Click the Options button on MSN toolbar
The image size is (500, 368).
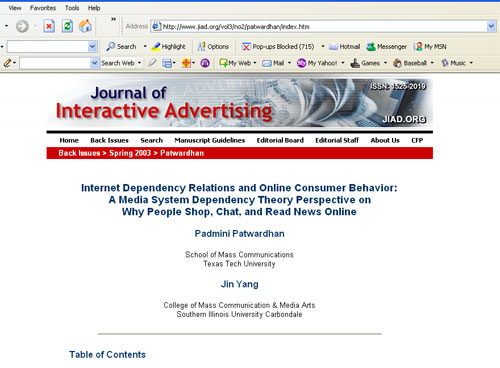[213, 47]
